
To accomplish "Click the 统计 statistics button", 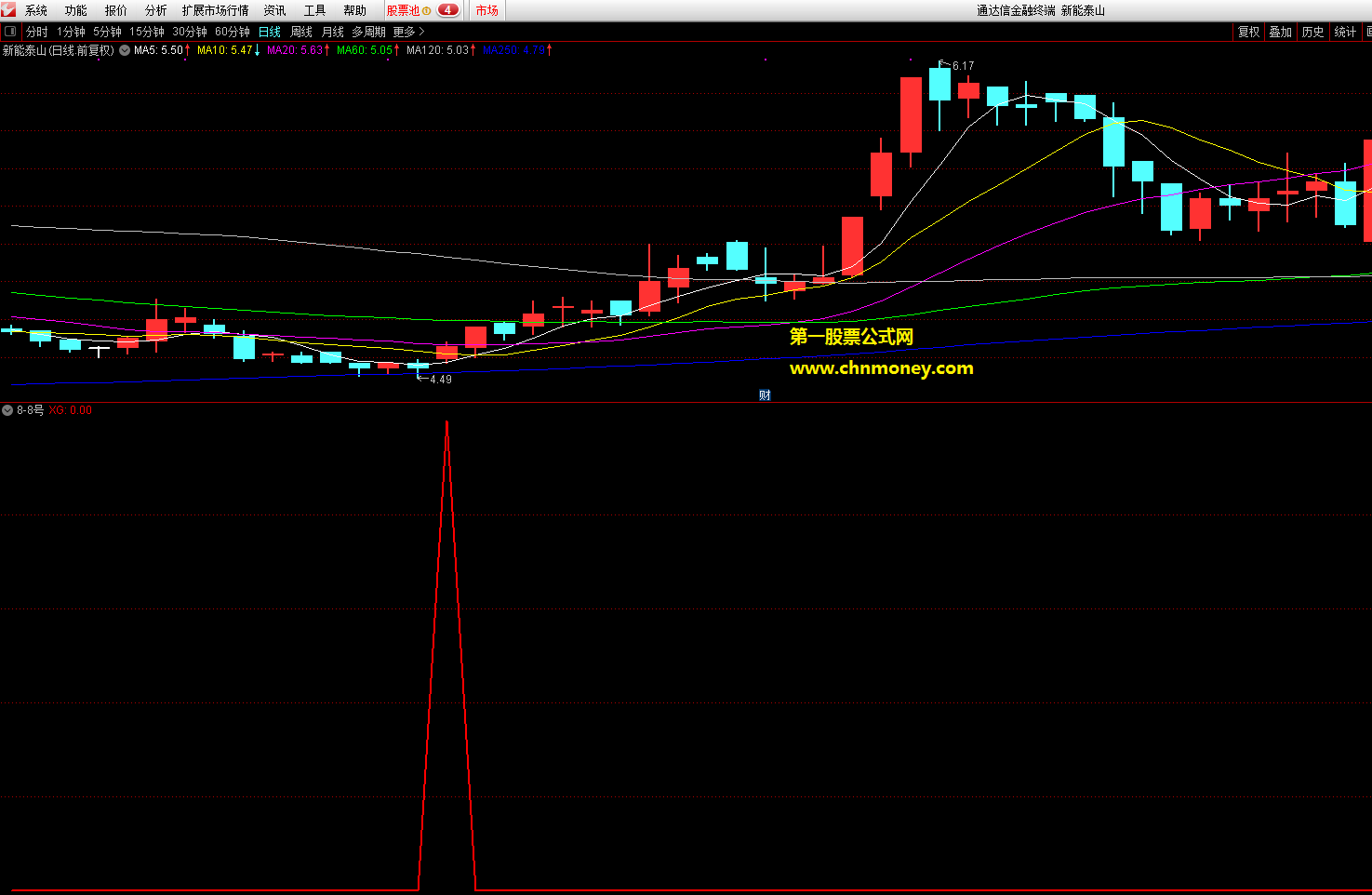I will click(x=1346, y=32).
